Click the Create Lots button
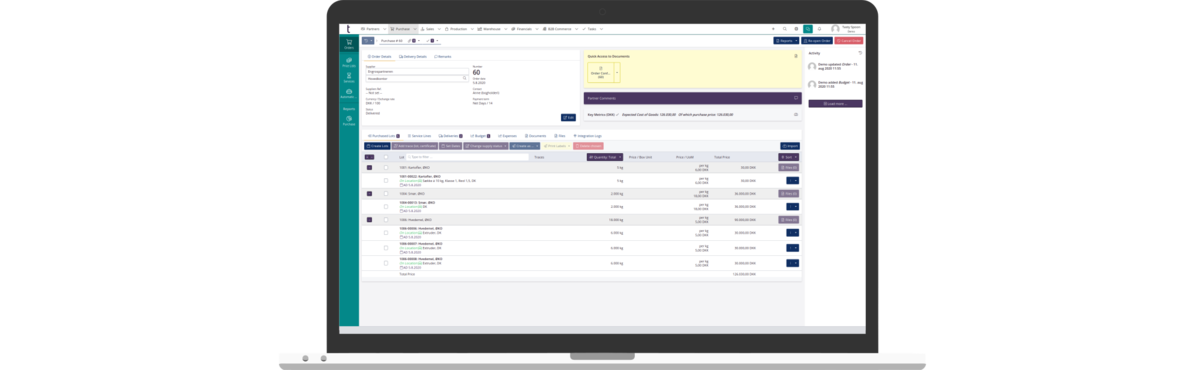 tap(377, 146)
